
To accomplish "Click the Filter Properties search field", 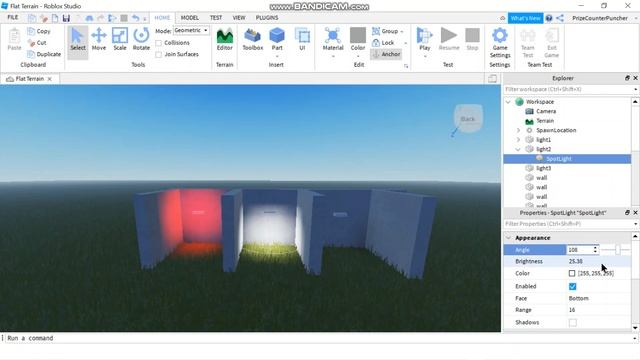I will click(x=568, y=224).
